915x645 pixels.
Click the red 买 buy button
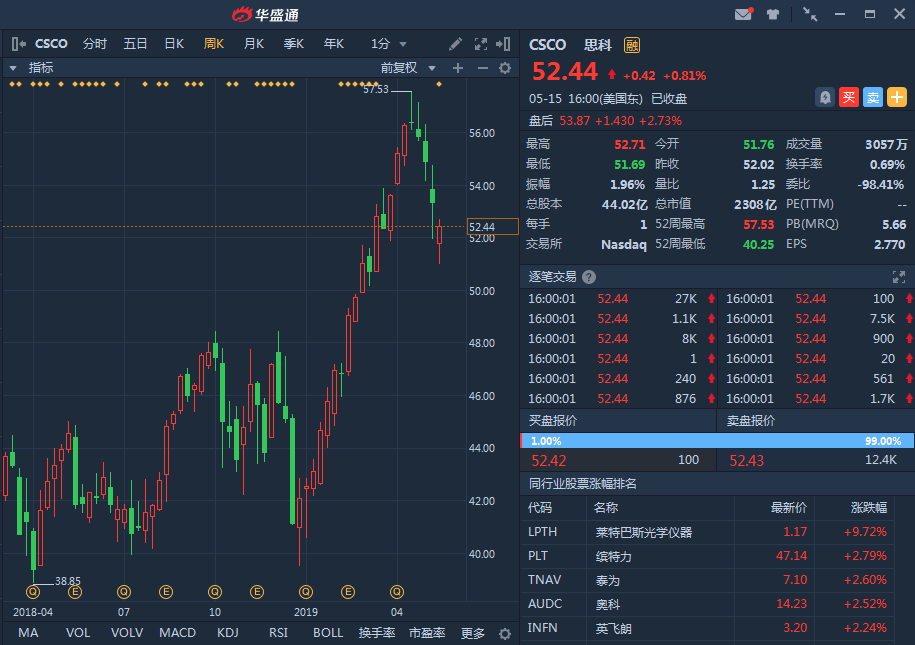(x=849, y=97)
